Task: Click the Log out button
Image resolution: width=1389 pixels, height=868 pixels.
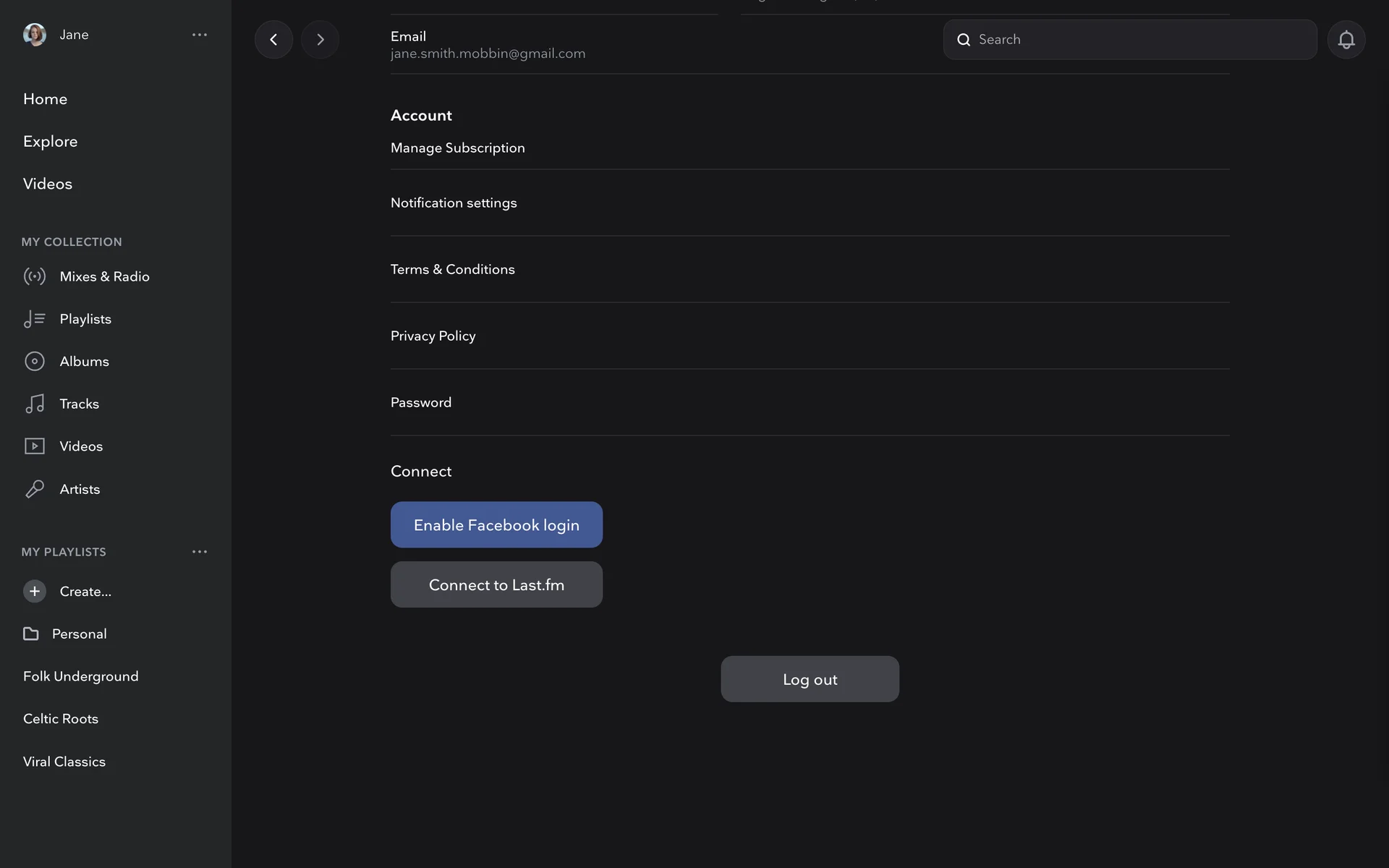Action: [810, 678]
